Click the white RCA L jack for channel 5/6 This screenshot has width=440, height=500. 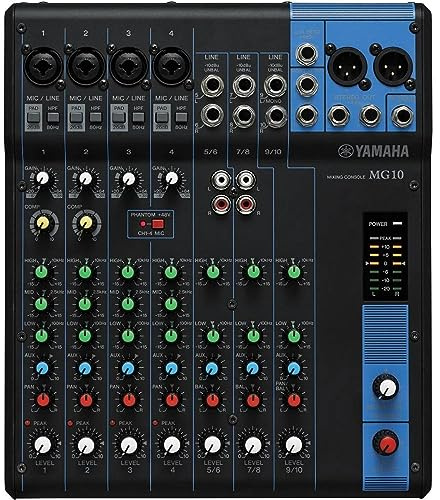(x=221, y=180)
